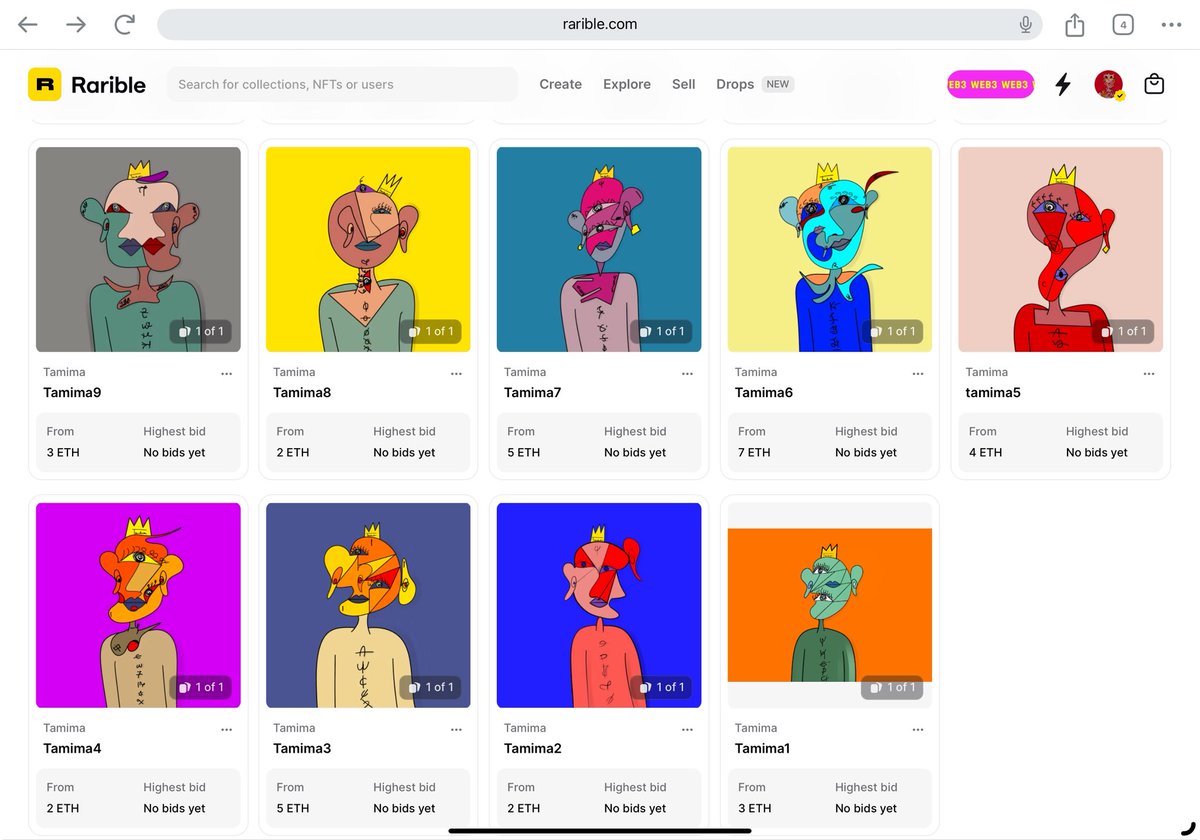Go forward with the browser forward arrow
This screenshot has height=840, width=1200.
(x=76, y=25)
